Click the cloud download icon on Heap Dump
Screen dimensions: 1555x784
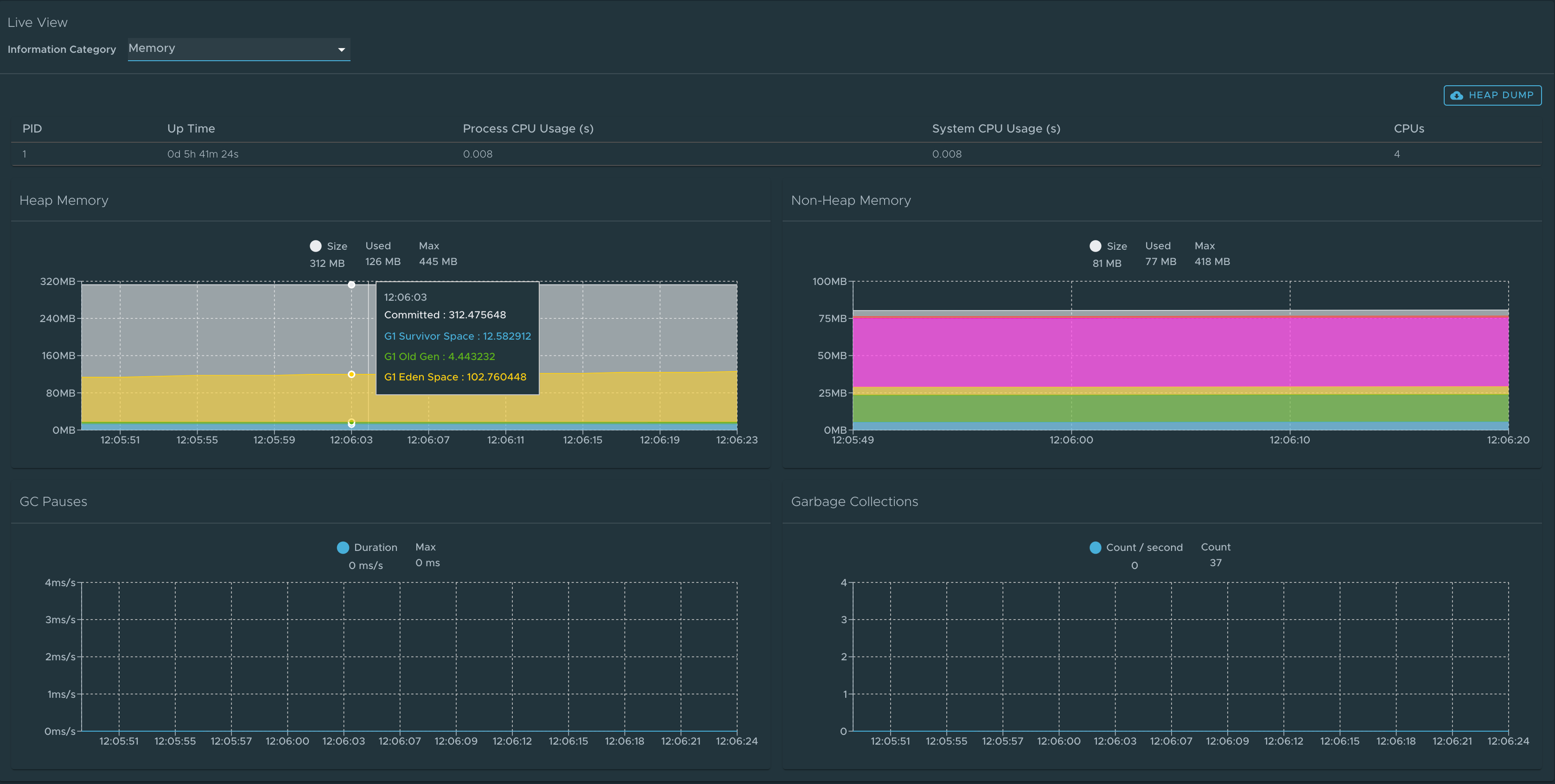coord(1457,95)
